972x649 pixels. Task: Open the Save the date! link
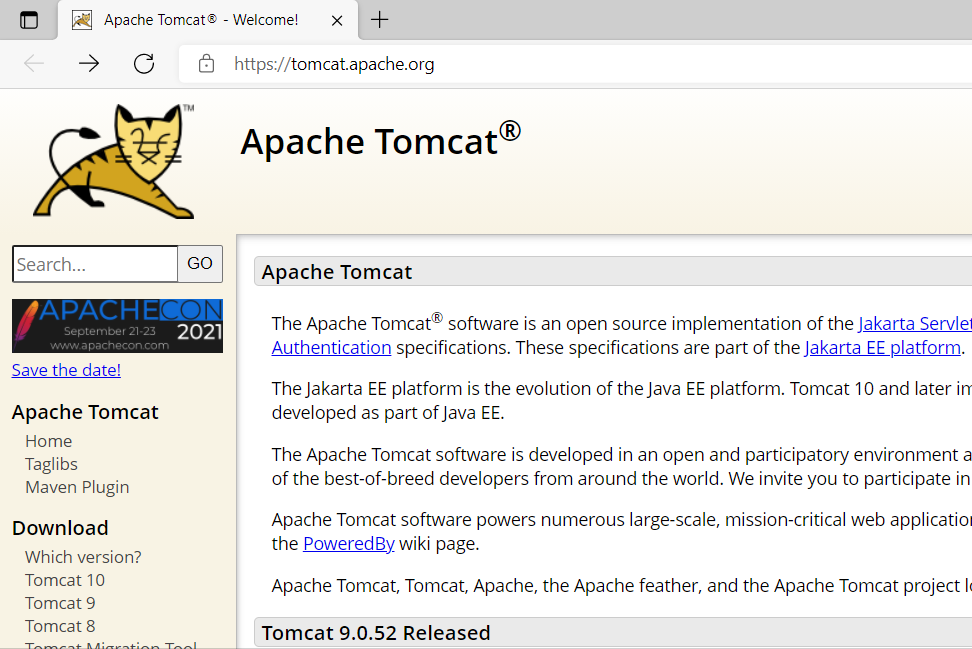pyautogui.click(x=66, y=370)
